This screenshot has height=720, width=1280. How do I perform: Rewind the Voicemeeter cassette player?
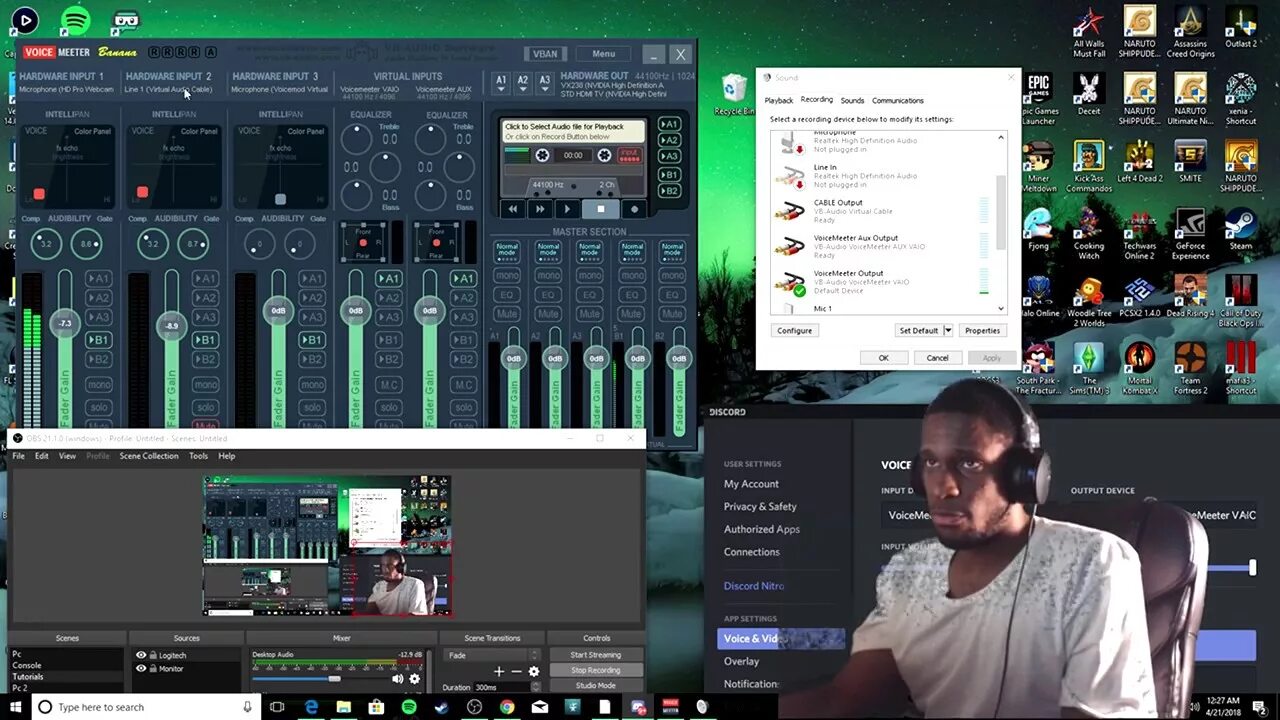(513, 209)
